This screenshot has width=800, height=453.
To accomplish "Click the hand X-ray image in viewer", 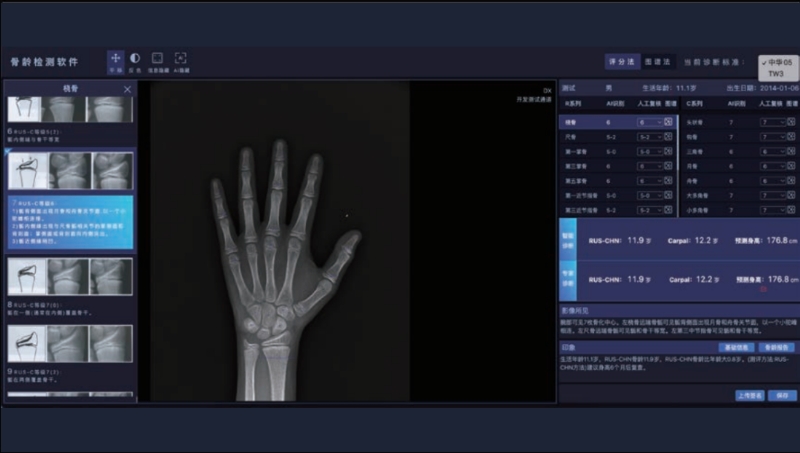I will pos(280,241).
